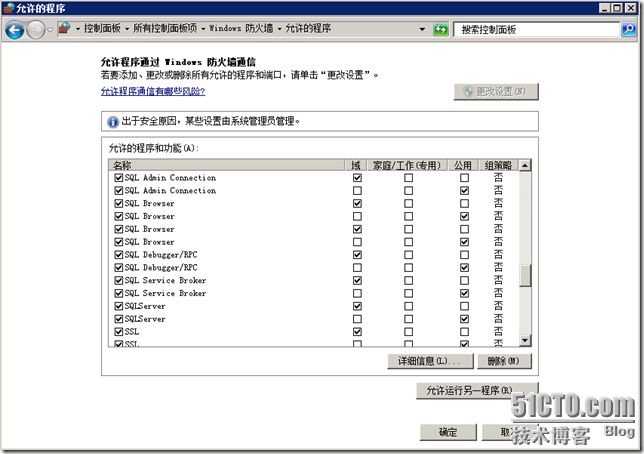This screenshot has width=644, height=454.
Task: Click 允许运行另一程序(R) button
Action: [476, 391]
